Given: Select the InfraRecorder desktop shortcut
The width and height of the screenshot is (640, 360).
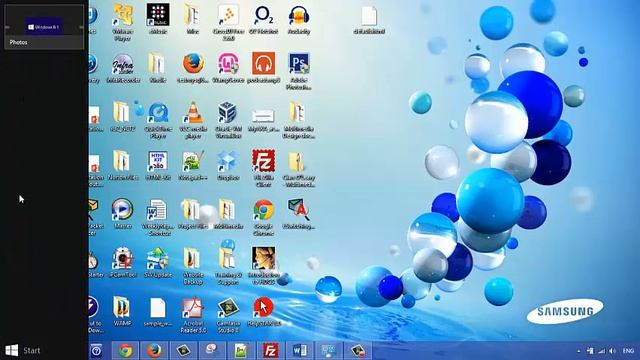Looking at the screenshot, I should tap(123, 68).
